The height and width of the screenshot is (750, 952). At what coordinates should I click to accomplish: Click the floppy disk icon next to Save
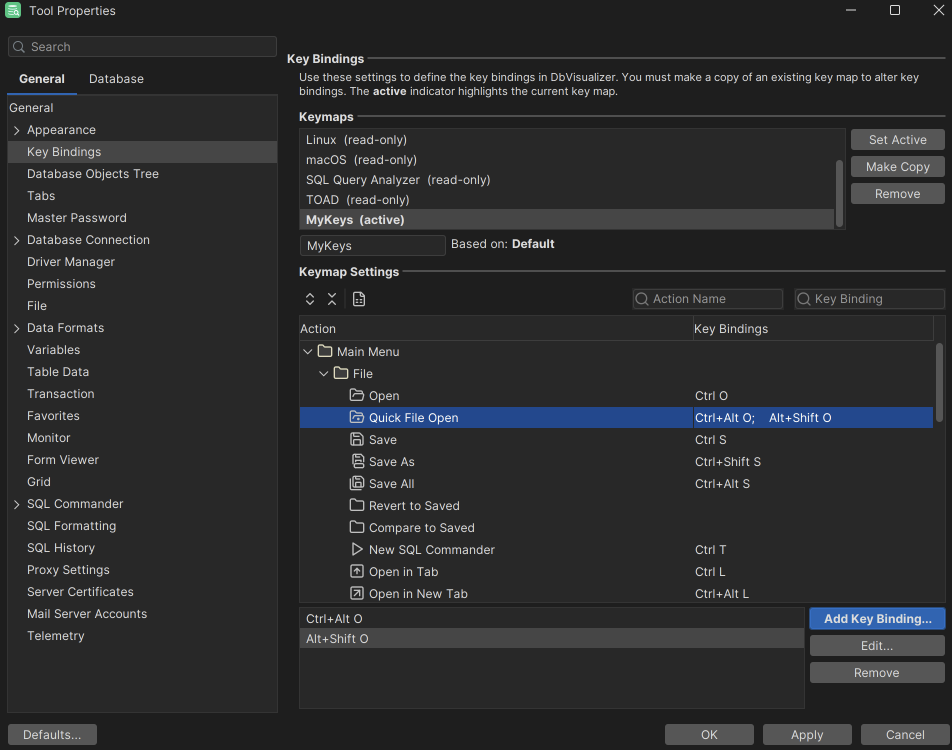click(x=357, y=439)
